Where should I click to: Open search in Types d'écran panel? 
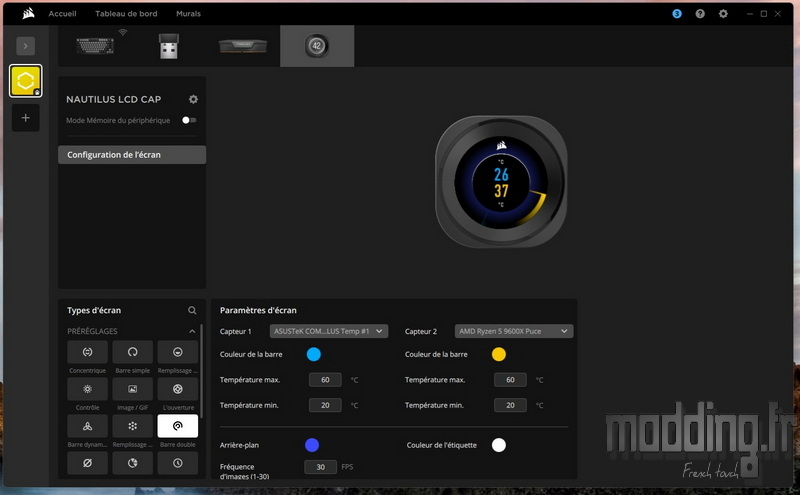point(192,311)
